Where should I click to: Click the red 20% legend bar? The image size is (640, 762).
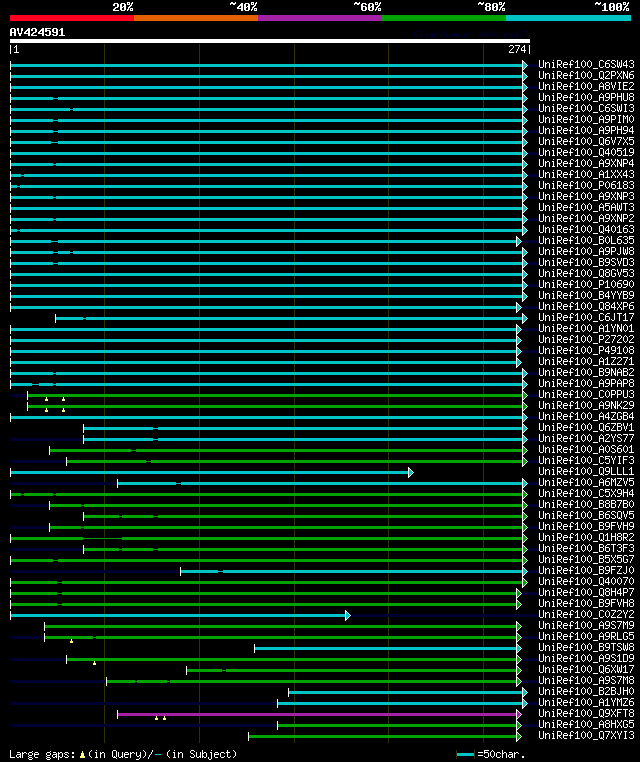[x=72, y=18]
